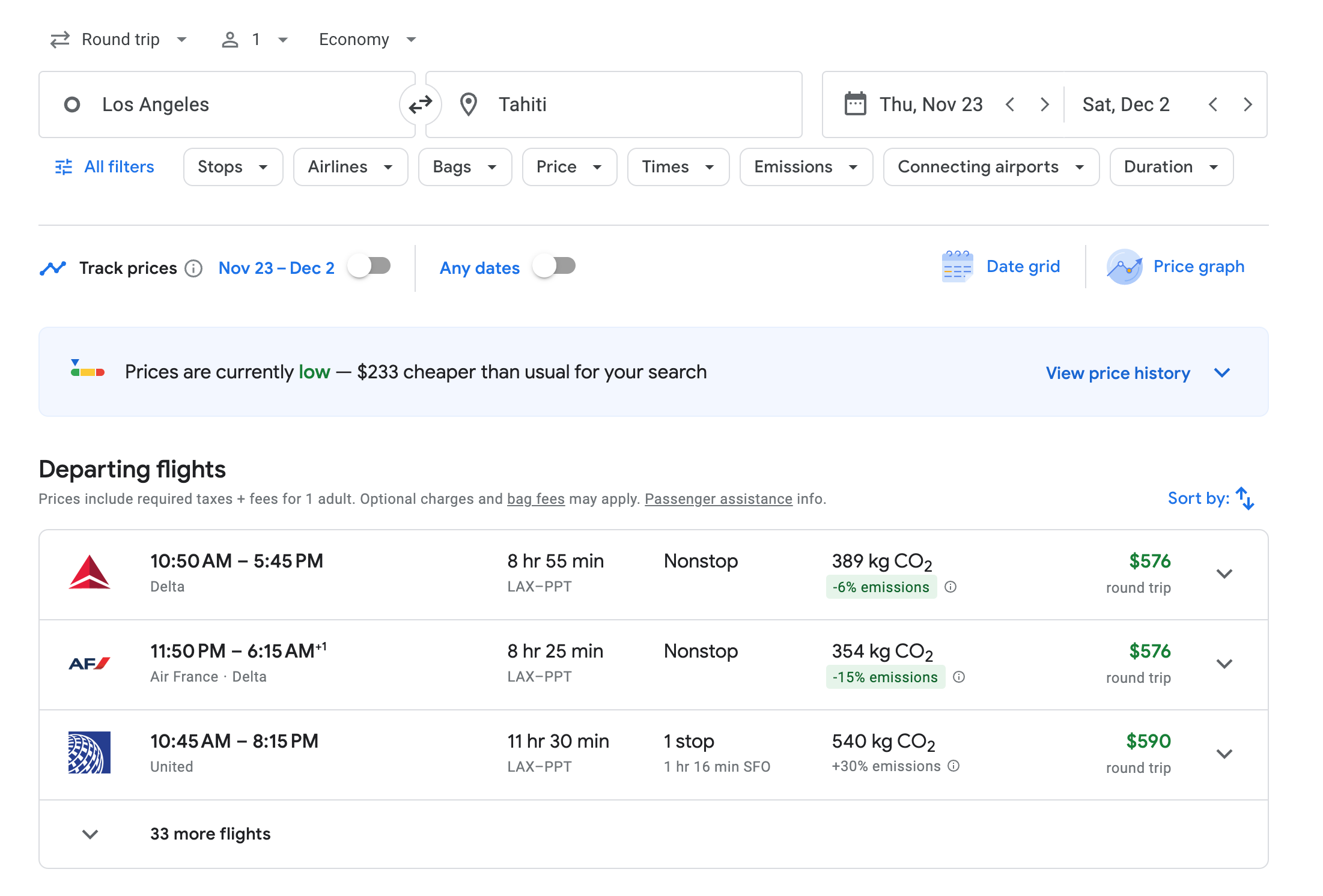The width and height of the screenshot is (1323, 896).
Task: Open the Stops filter dropdown
Action: pyautogui.click(x=233, y=167)
